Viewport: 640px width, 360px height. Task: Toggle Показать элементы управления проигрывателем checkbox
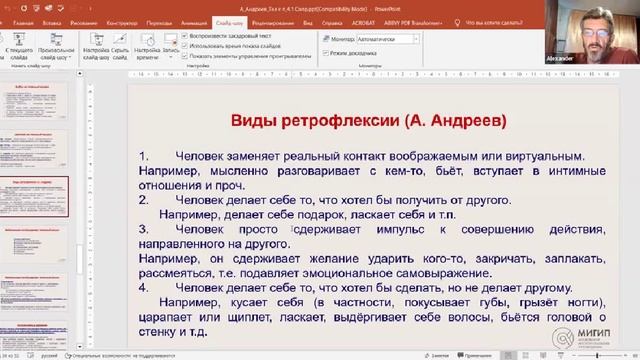click(185, 56)
